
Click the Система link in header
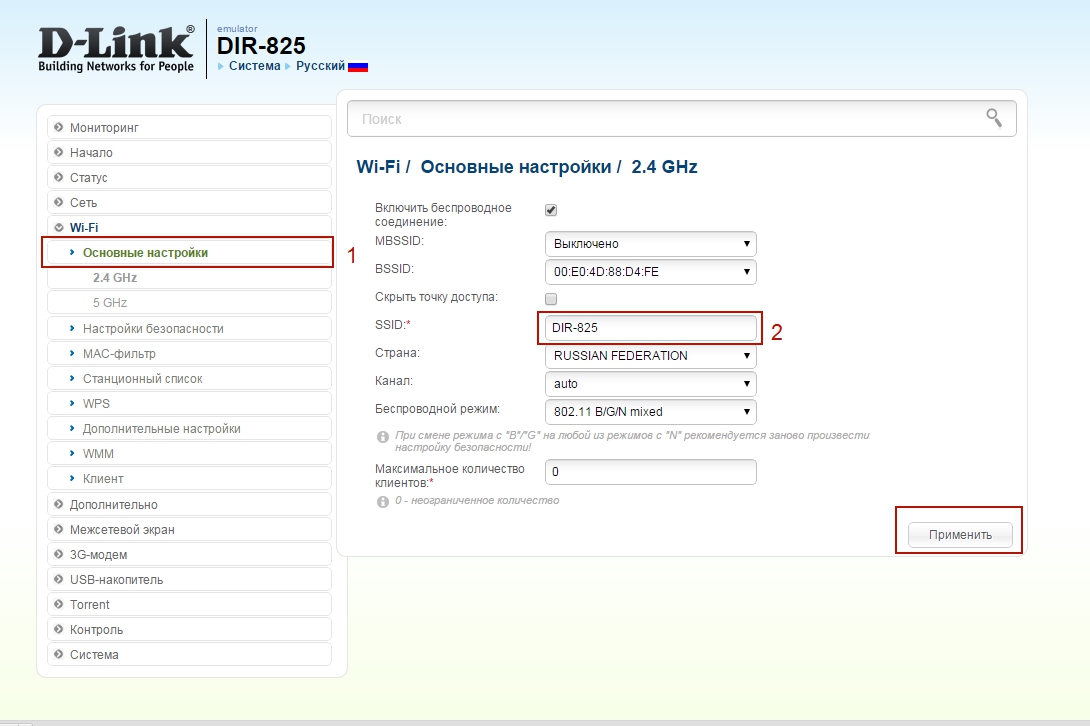coord(254,66)
